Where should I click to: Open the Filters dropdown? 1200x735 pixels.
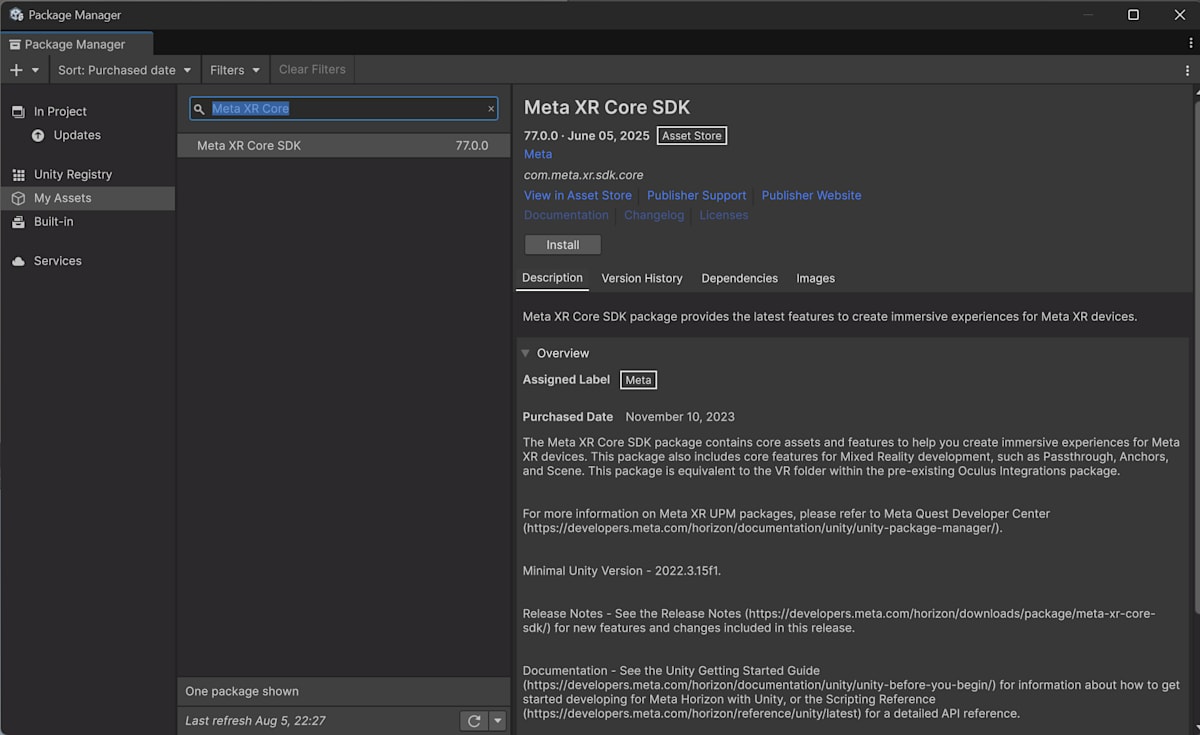point(235,70)
